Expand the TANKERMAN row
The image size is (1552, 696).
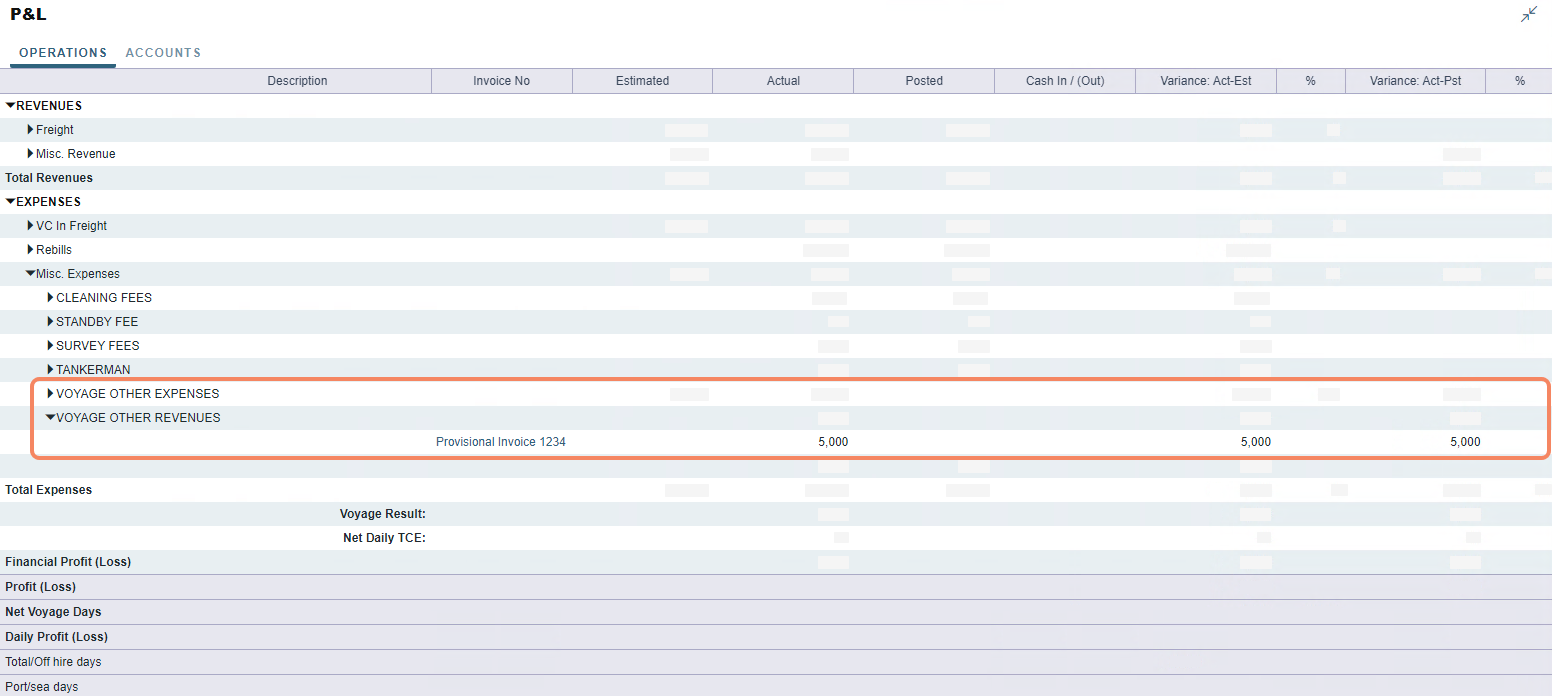click(49, 369)
